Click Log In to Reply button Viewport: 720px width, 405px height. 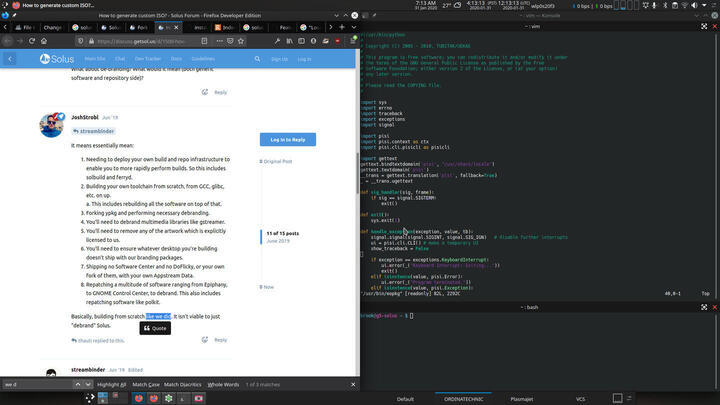click(288, 140)
